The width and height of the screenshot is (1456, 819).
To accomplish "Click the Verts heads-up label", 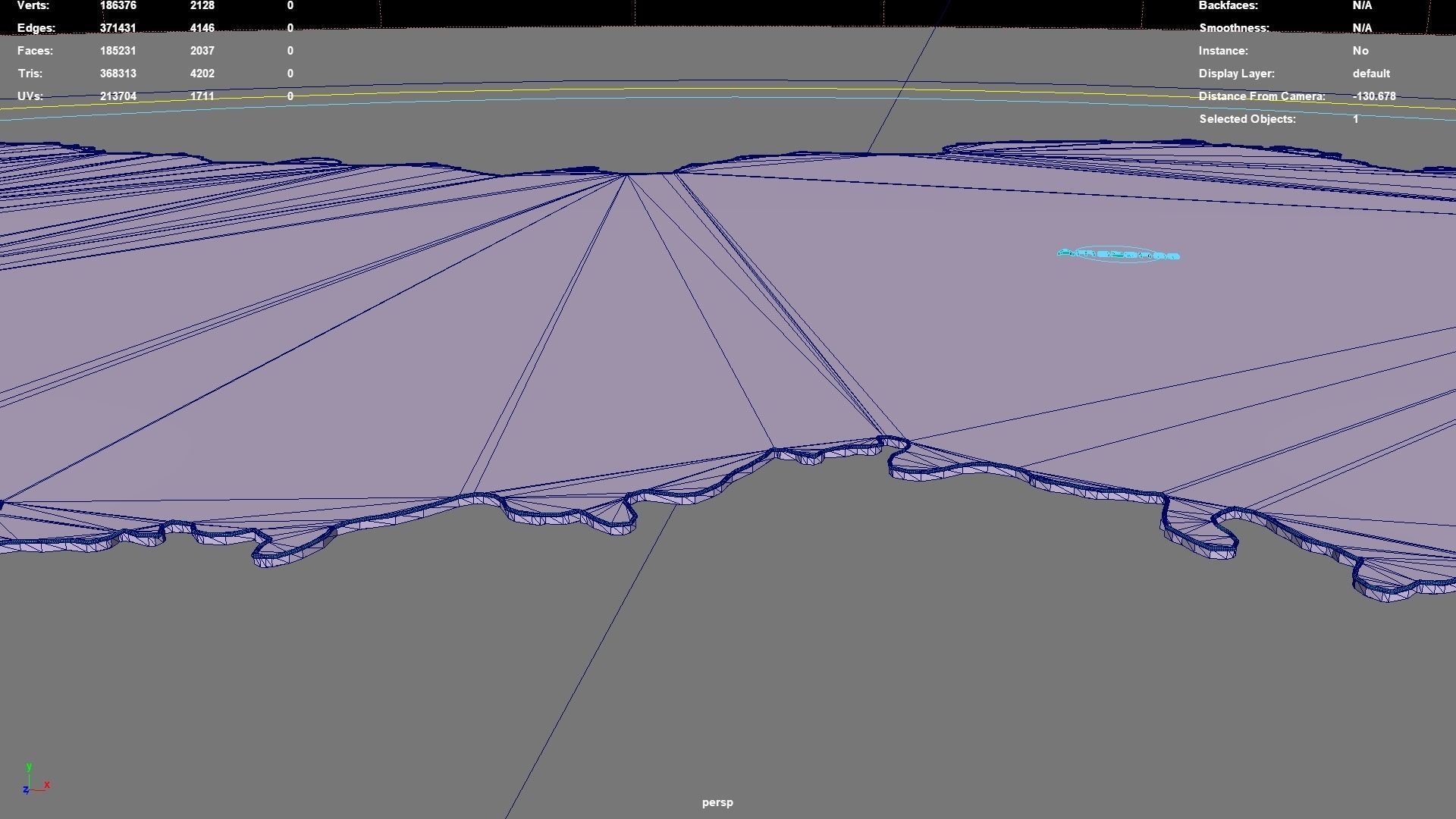I will pos(33,5).
